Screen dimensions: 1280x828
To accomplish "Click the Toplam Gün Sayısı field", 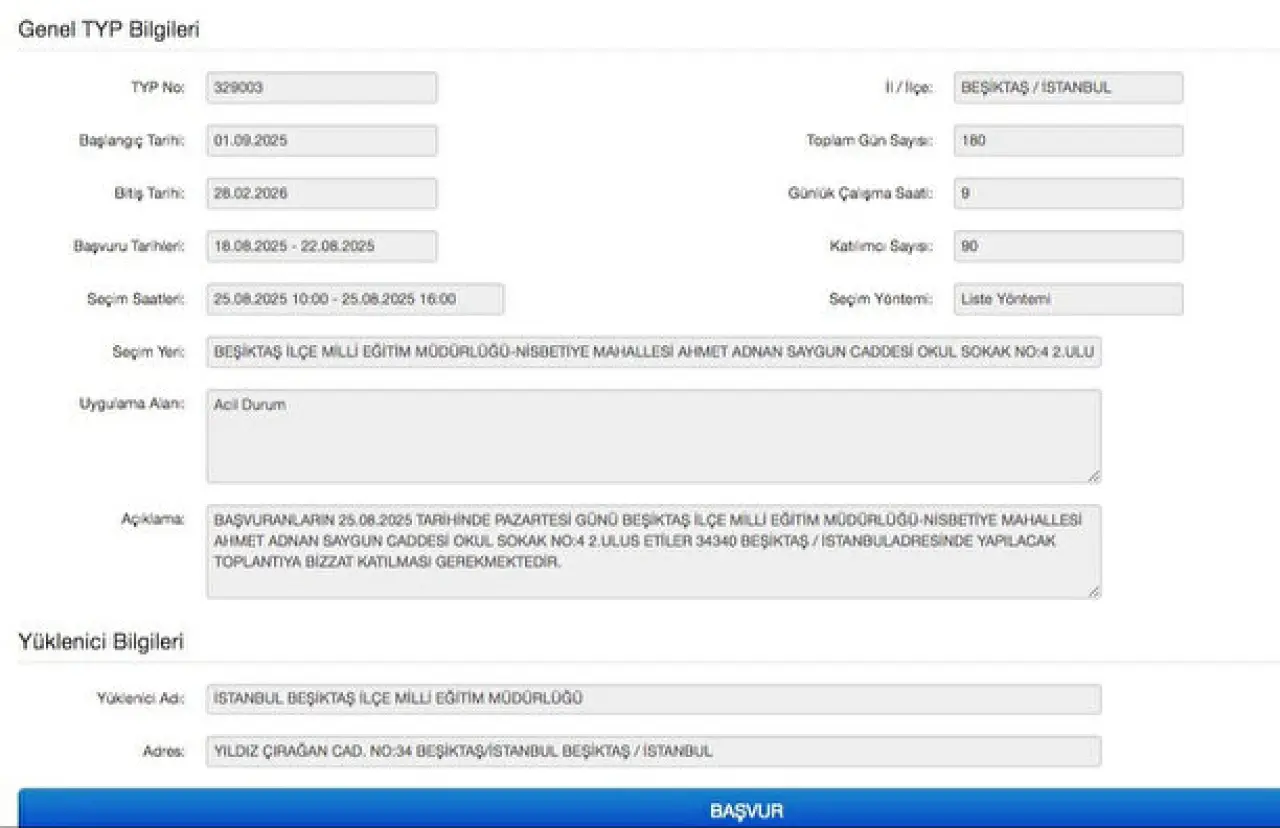I will (x=1067, y=141).
